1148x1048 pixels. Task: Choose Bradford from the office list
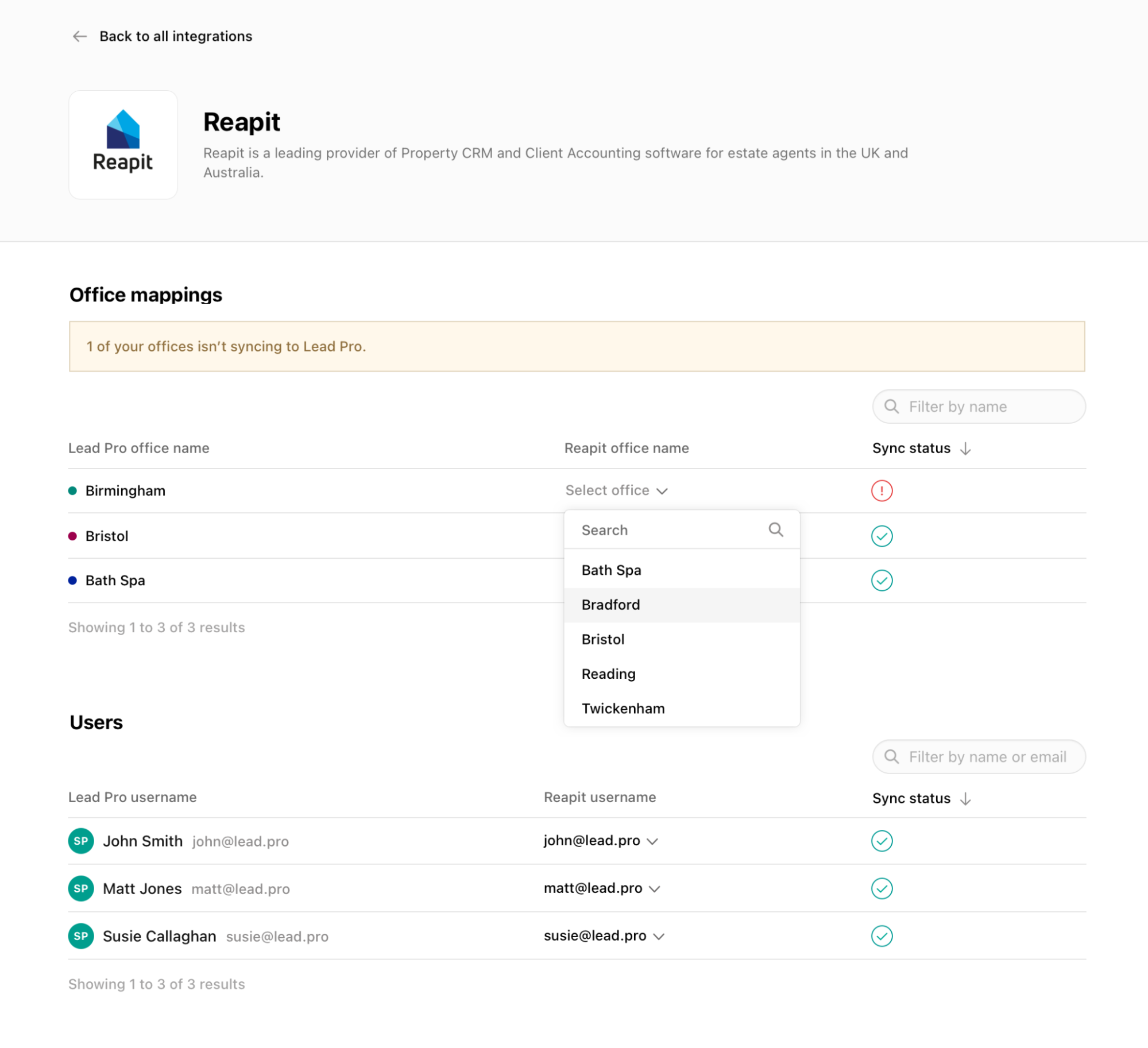coord(610,605)
